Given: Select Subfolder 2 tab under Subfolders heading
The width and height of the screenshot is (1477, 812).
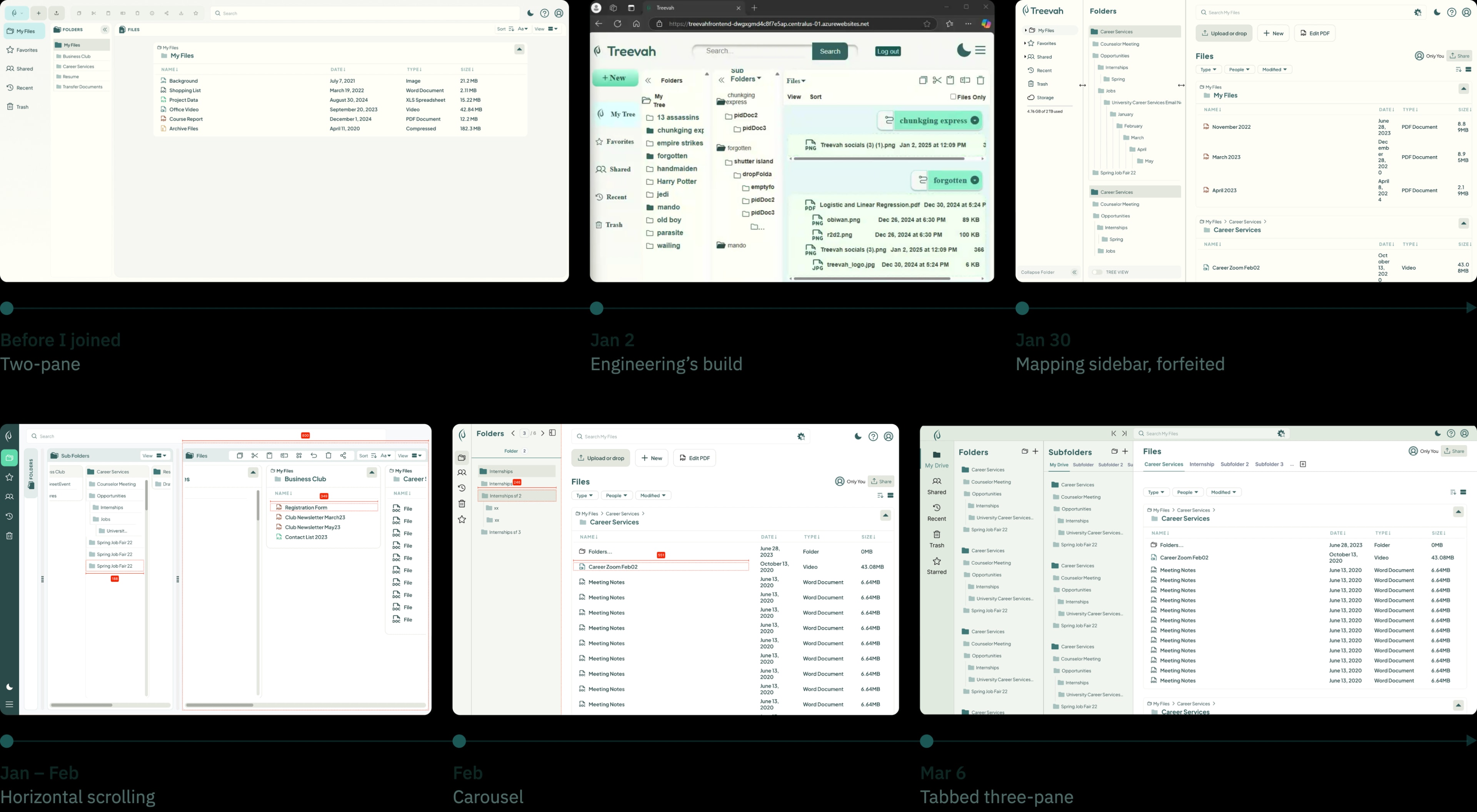Looking at the screenshot, I should click(1110, 465).
